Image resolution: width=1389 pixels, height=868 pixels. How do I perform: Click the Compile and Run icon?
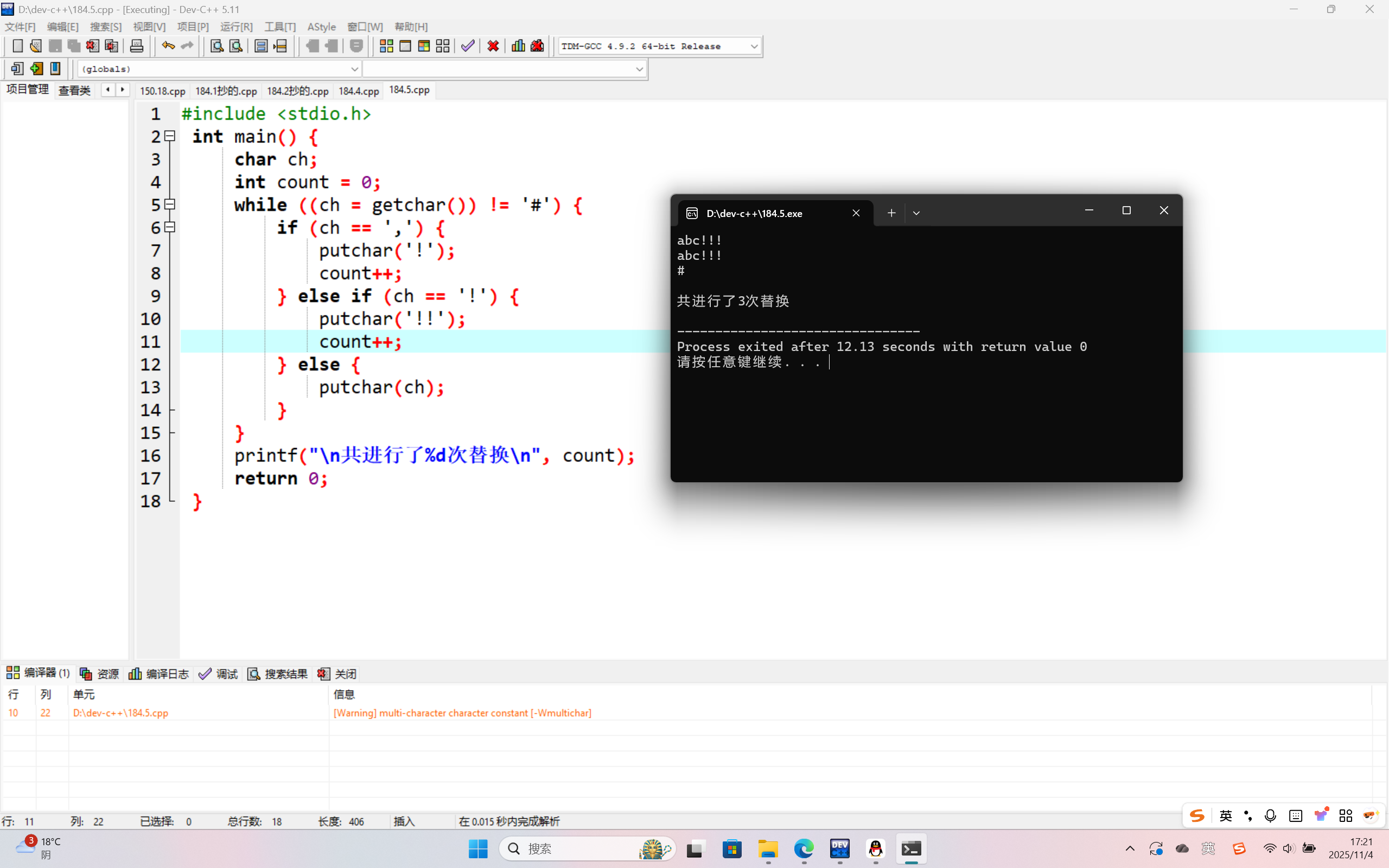point(424,46)
